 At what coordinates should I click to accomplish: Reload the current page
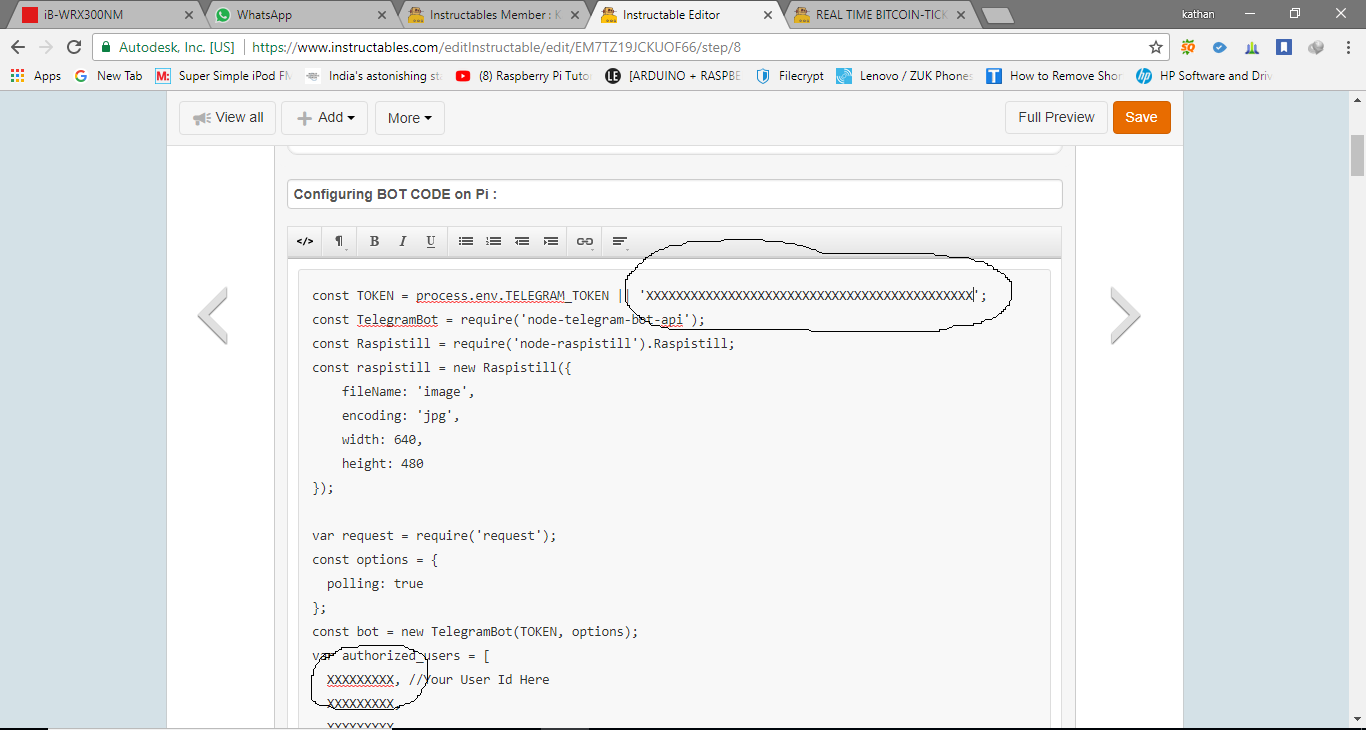[74, 47]
